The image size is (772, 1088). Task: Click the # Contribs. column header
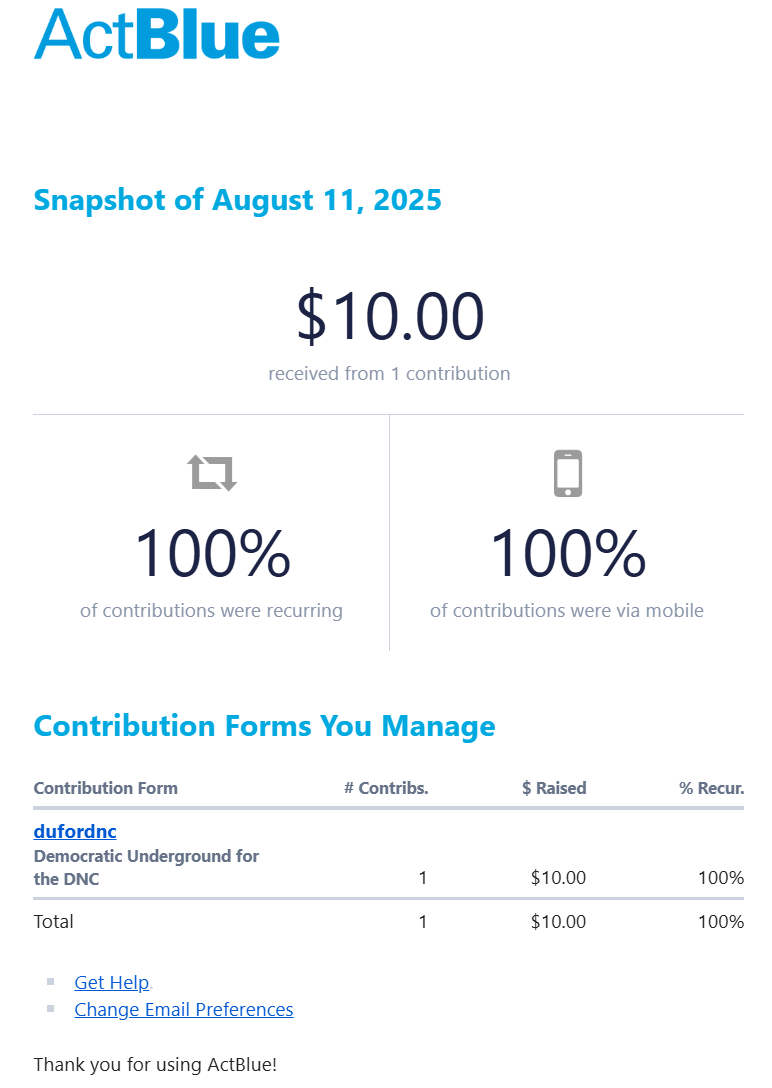tap(386, 788)
